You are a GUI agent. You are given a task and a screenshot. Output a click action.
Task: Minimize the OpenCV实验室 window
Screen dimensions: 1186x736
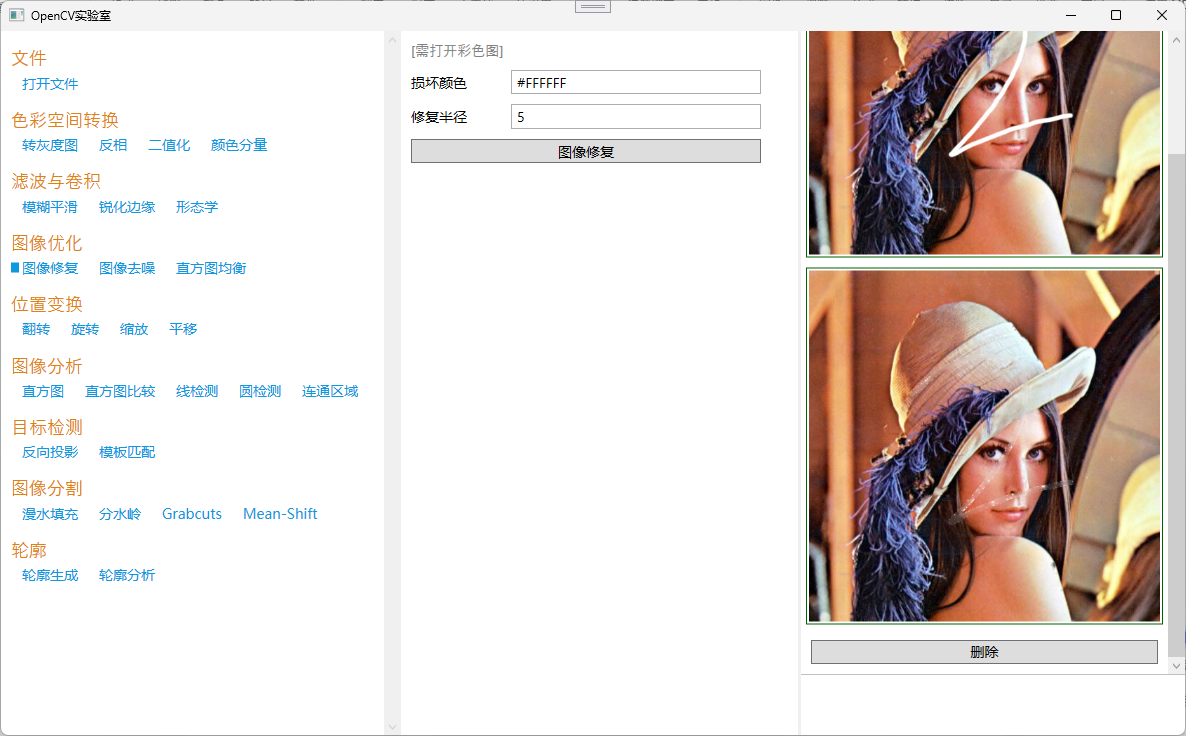point(1071,15)
